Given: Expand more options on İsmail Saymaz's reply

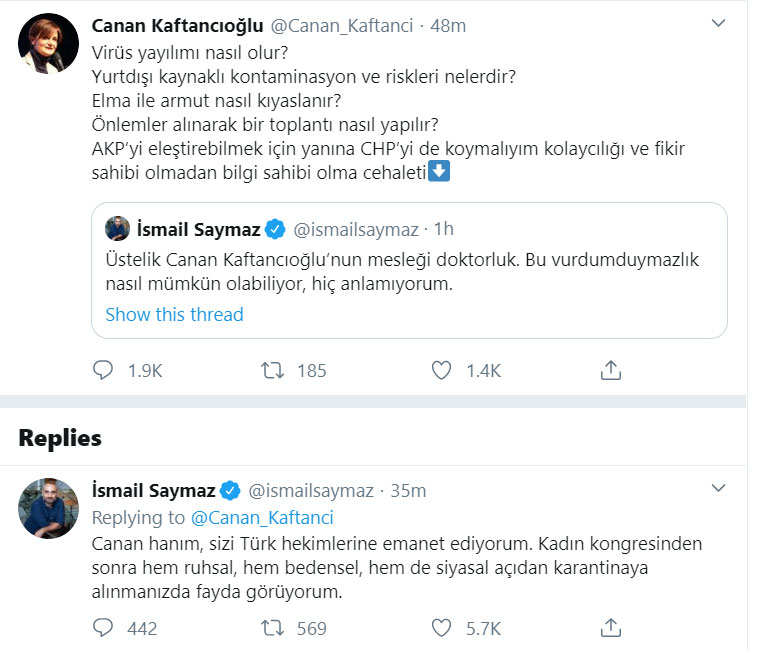Looking at the screenshot, I should [717, 488].
